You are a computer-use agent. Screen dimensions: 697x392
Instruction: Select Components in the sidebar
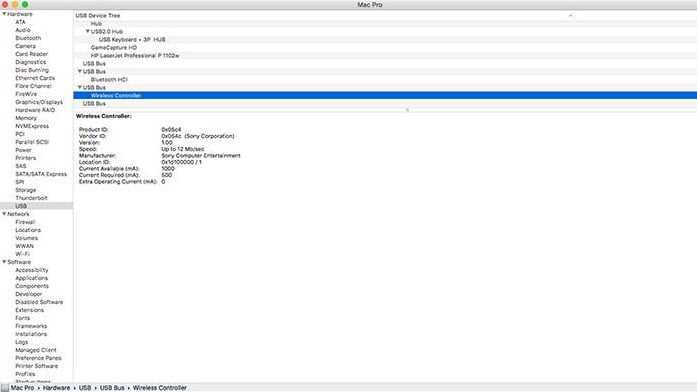click(x=32, y=286)
